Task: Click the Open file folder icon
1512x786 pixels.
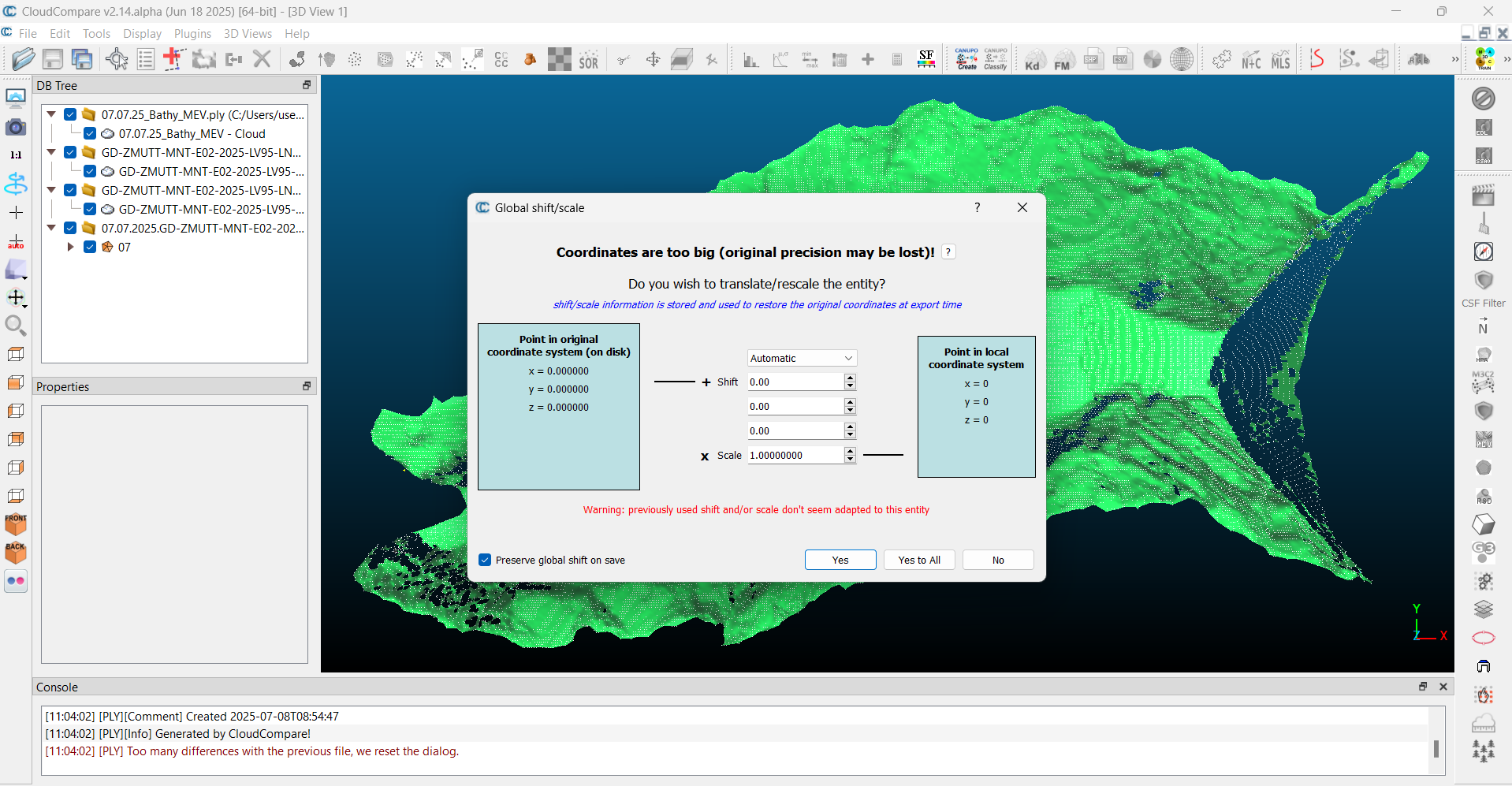Action: (23, 59)
